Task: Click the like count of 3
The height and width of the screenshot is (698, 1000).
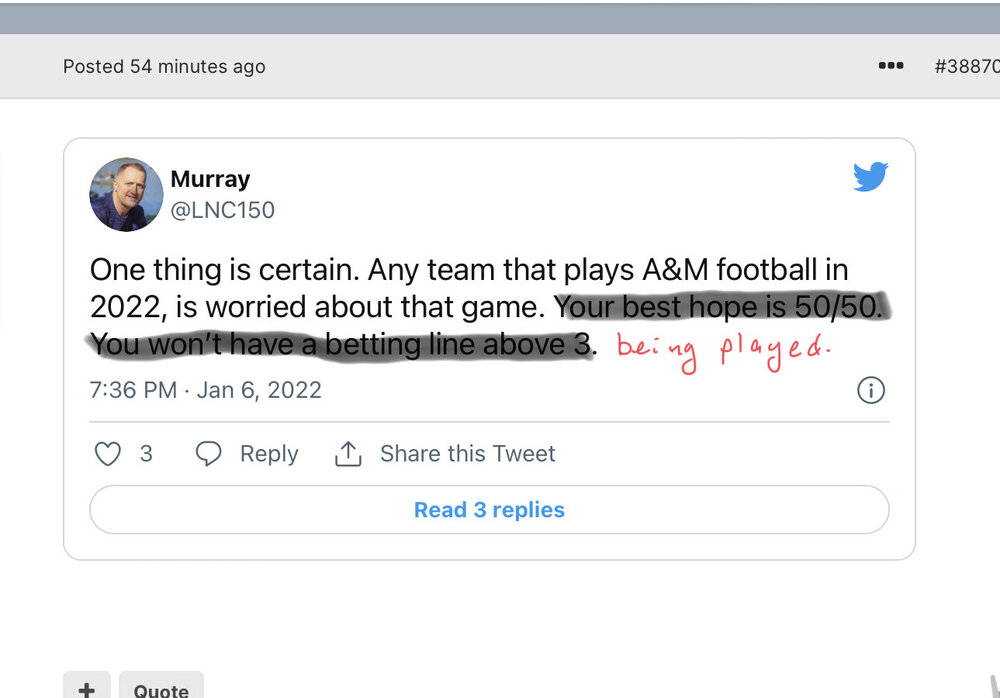Action: tap(146, 454)
